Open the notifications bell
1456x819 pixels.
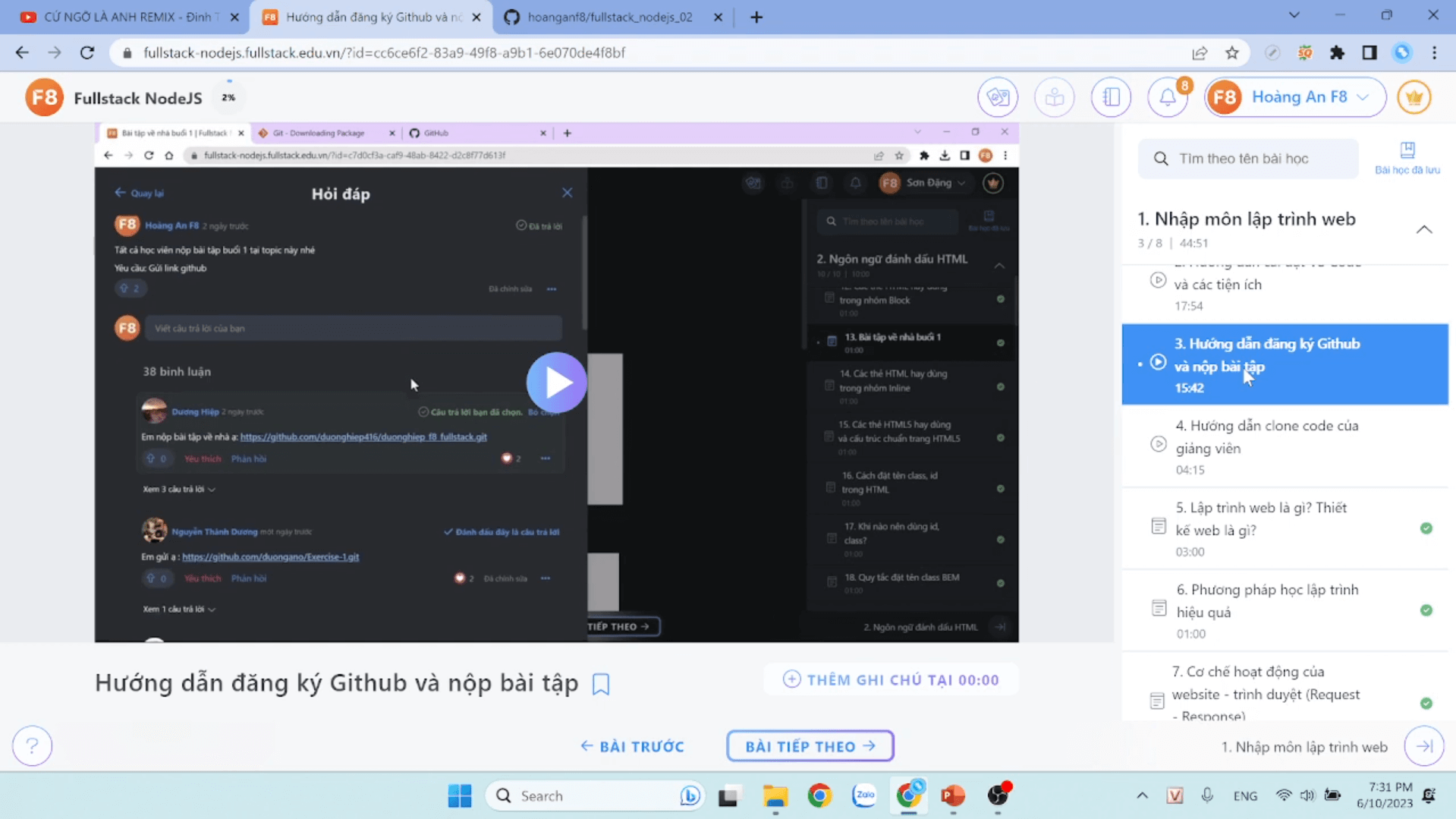[x=1168, y=97]
